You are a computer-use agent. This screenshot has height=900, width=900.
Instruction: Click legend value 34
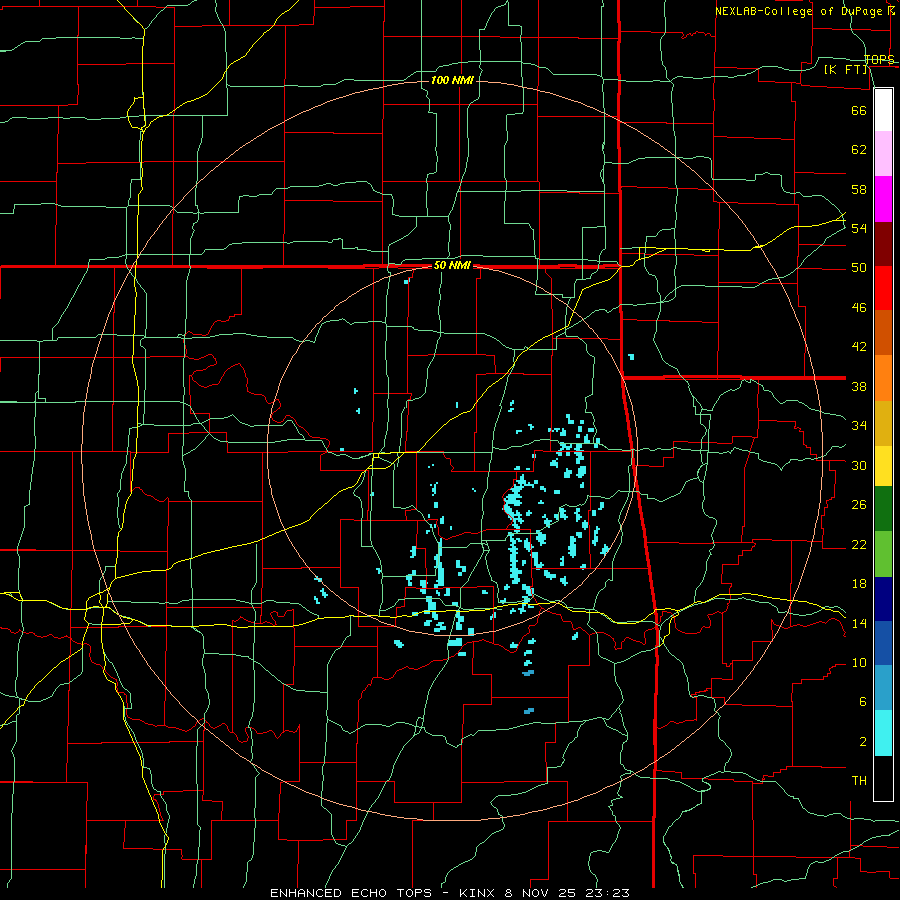tap(859, 425)
